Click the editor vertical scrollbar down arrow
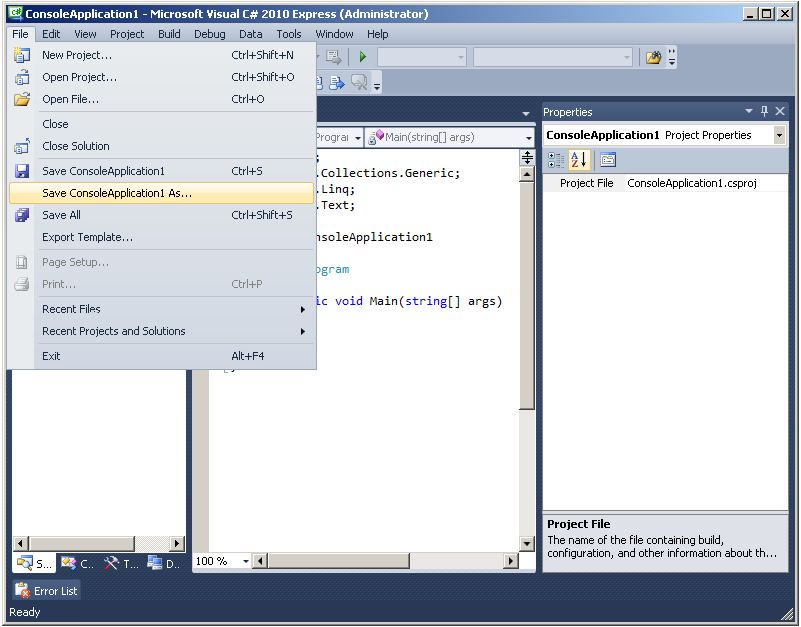This screenshot has width=801, height=627. pyautogui.click(x=527, y=544)
